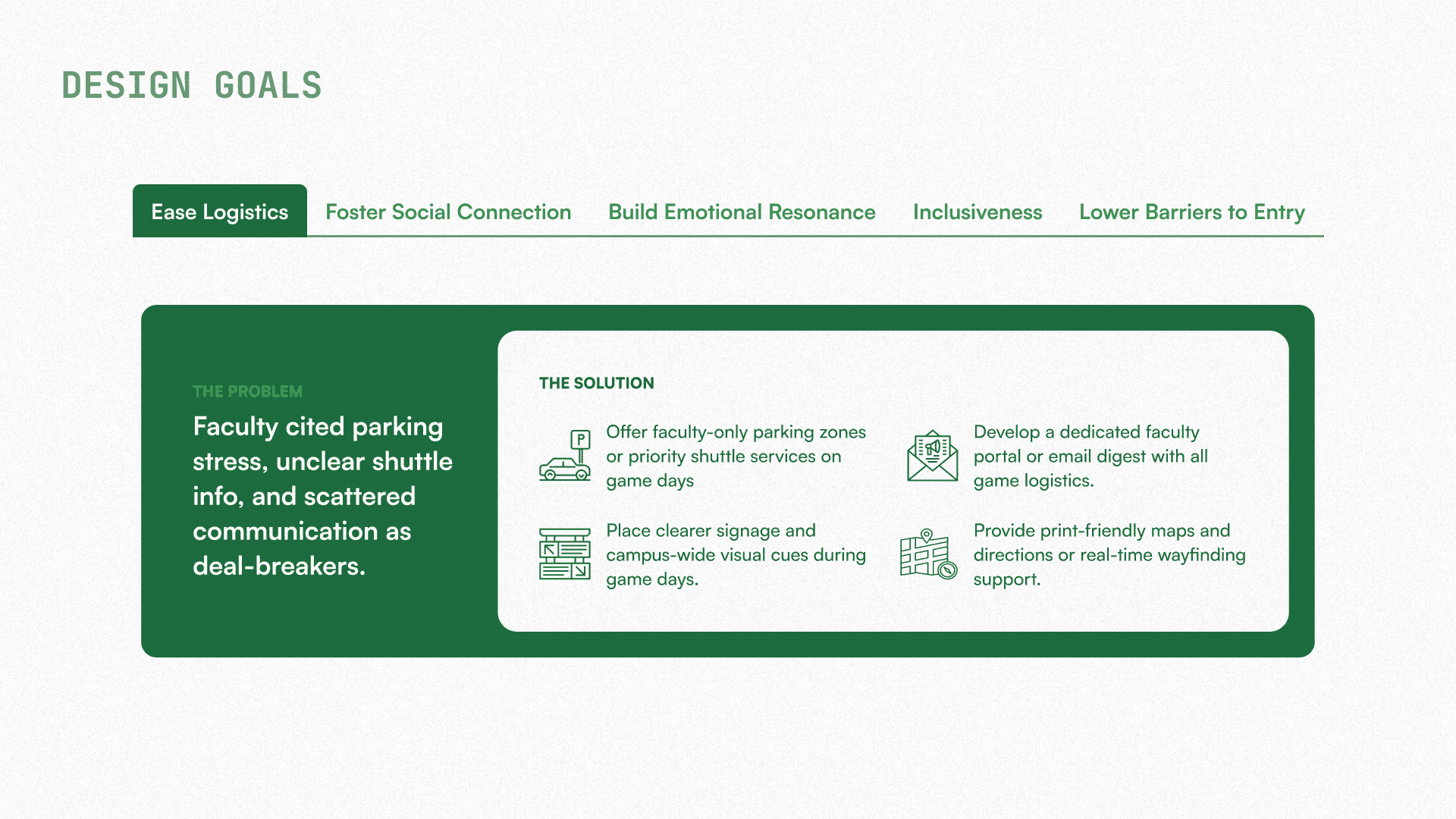Click the email envelope megaphone icon

pos(932,456)
